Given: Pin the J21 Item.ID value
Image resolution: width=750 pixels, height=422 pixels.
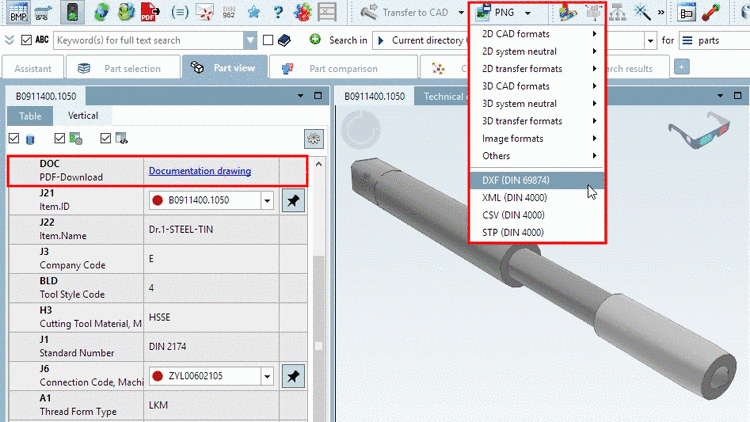Looking at the screenshot, I should (x=293, y=200).
